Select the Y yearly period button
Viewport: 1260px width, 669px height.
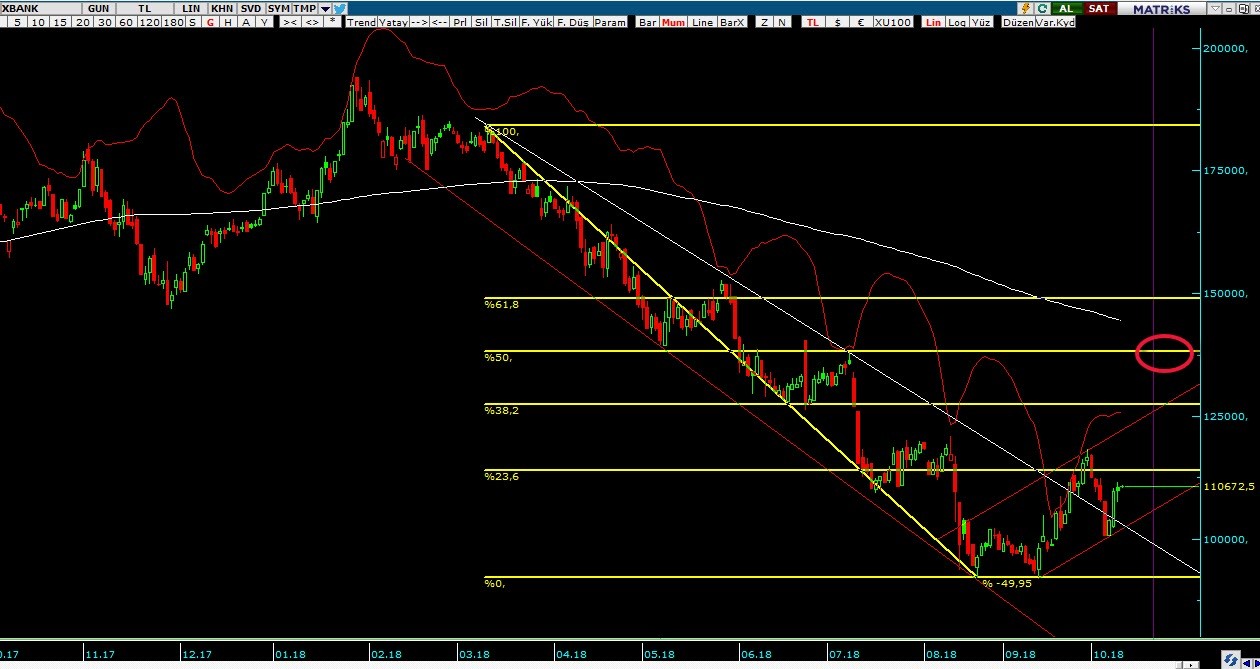(264, 22)
